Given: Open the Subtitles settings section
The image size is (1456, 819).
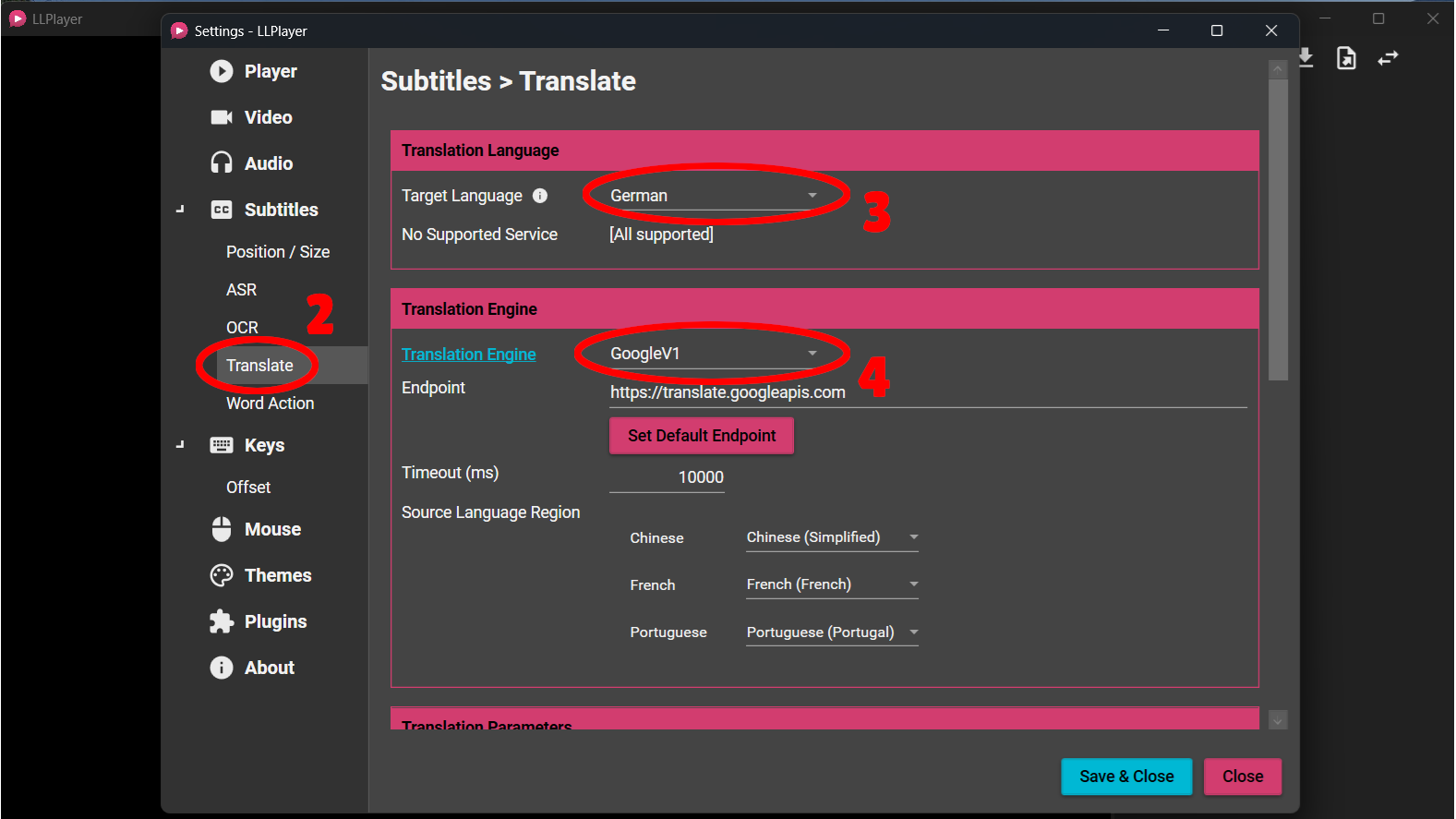Looking at the screenshot, I should tap(281, 210).
